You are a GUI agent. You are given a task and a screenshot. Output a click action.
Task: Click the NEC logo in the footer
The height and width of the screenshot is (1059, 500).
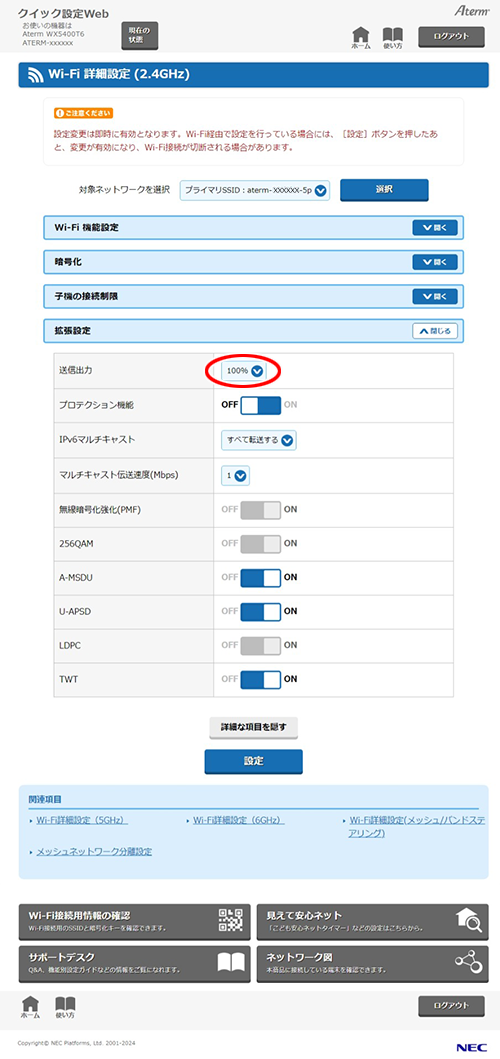point(470,1047)
